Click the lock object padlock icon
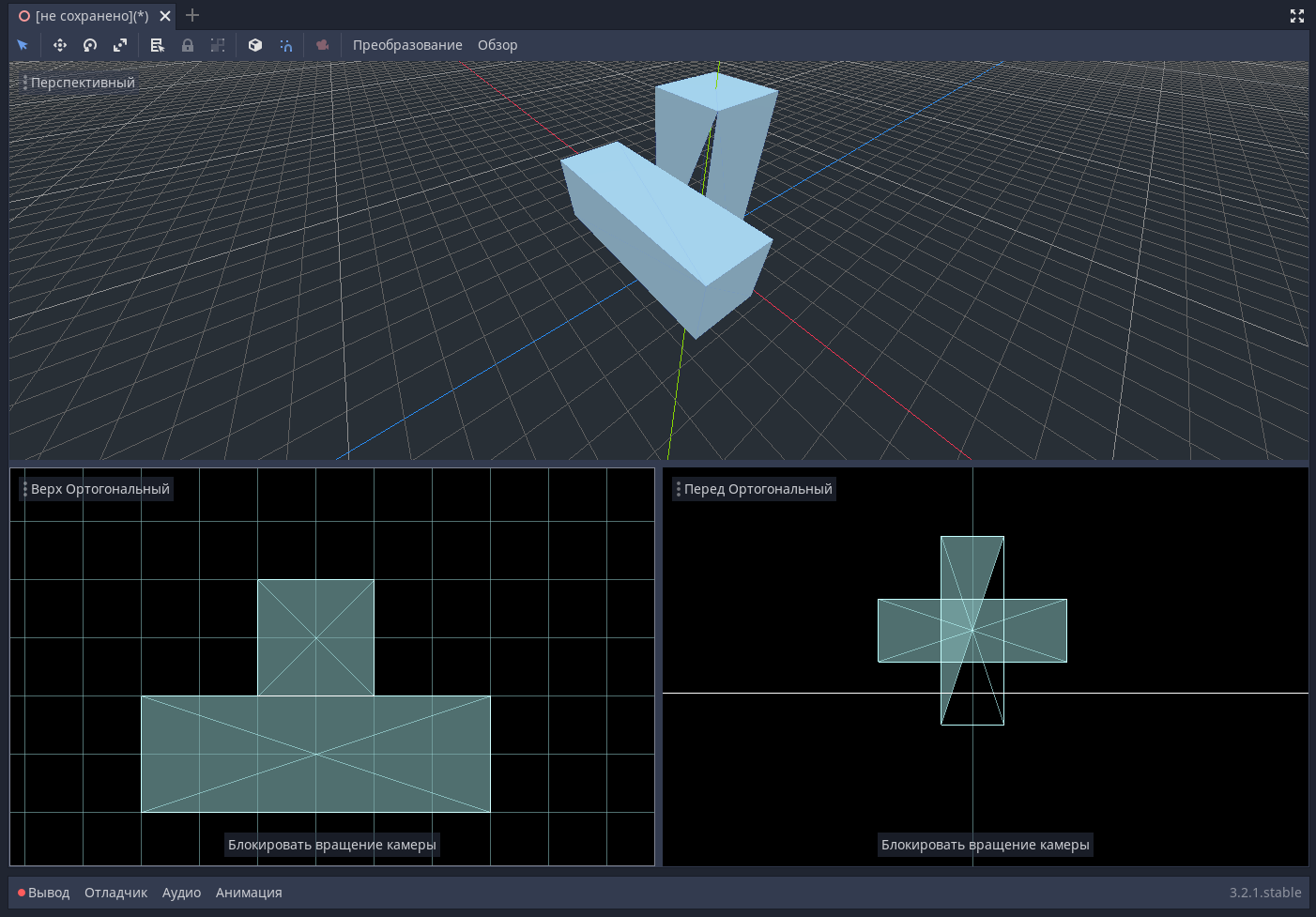This screenshot has width=1316, height=917. click(188, 45)
